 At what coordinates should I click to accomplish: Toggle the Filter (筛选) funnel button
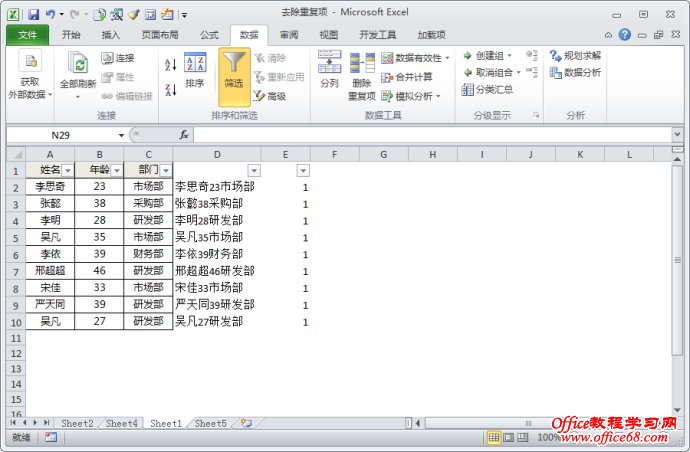pyautogui.click(x=234, y=77)
